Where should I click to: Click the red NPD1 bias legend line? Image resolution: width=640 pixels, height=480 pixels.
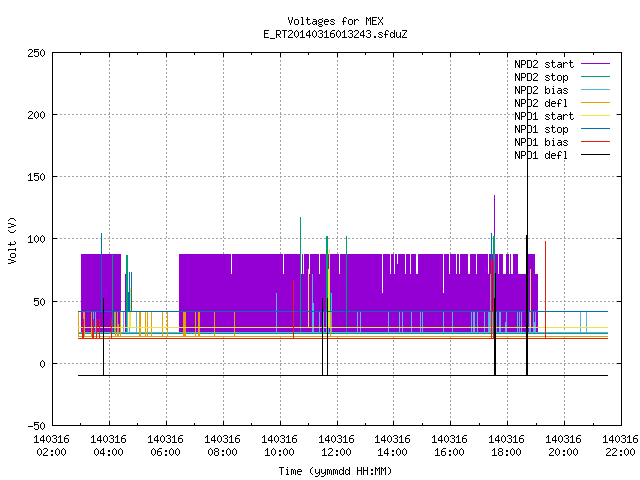[x=595, y=142]
